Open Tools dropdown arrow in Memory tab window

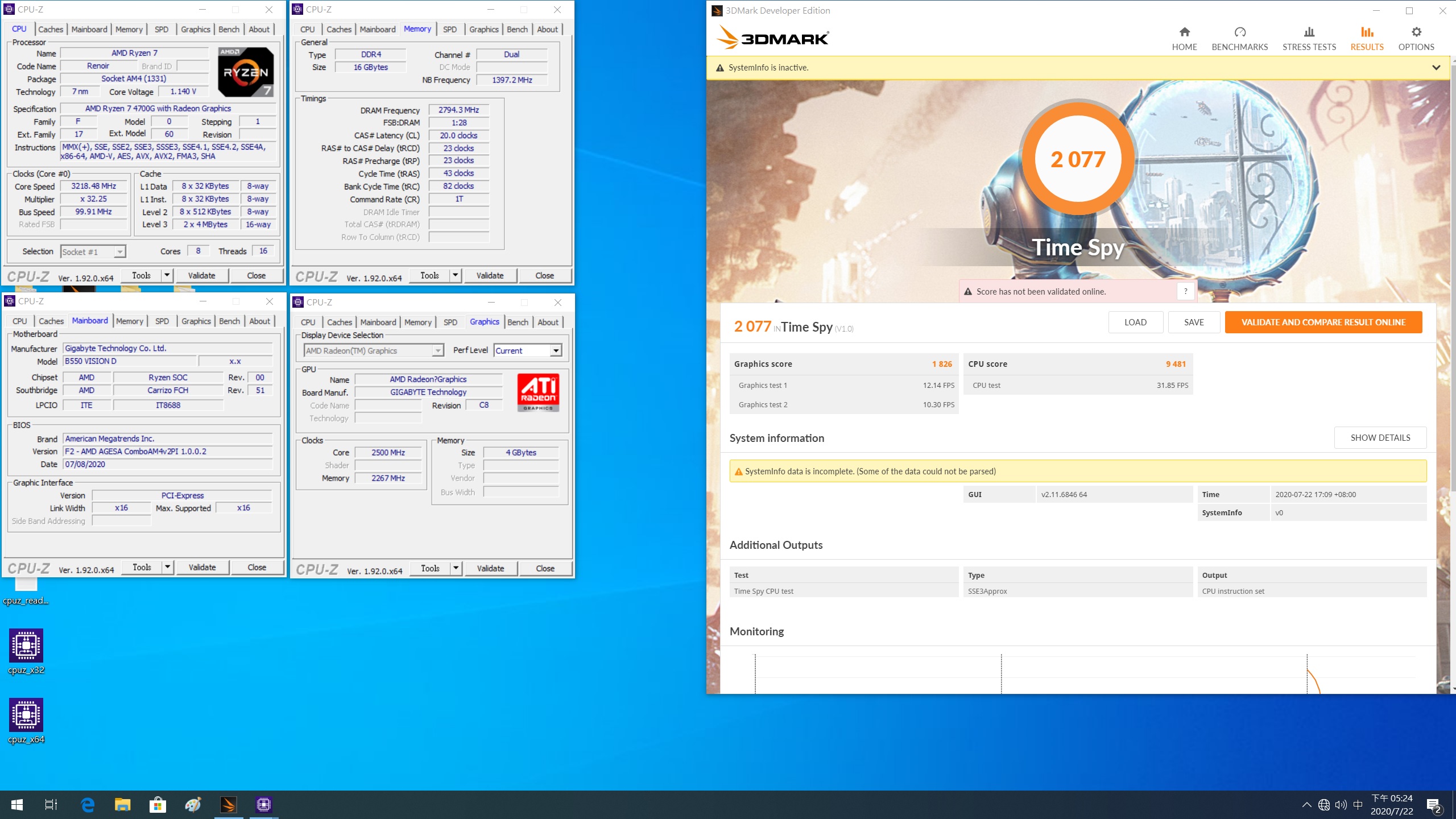[x=456, y=275]
